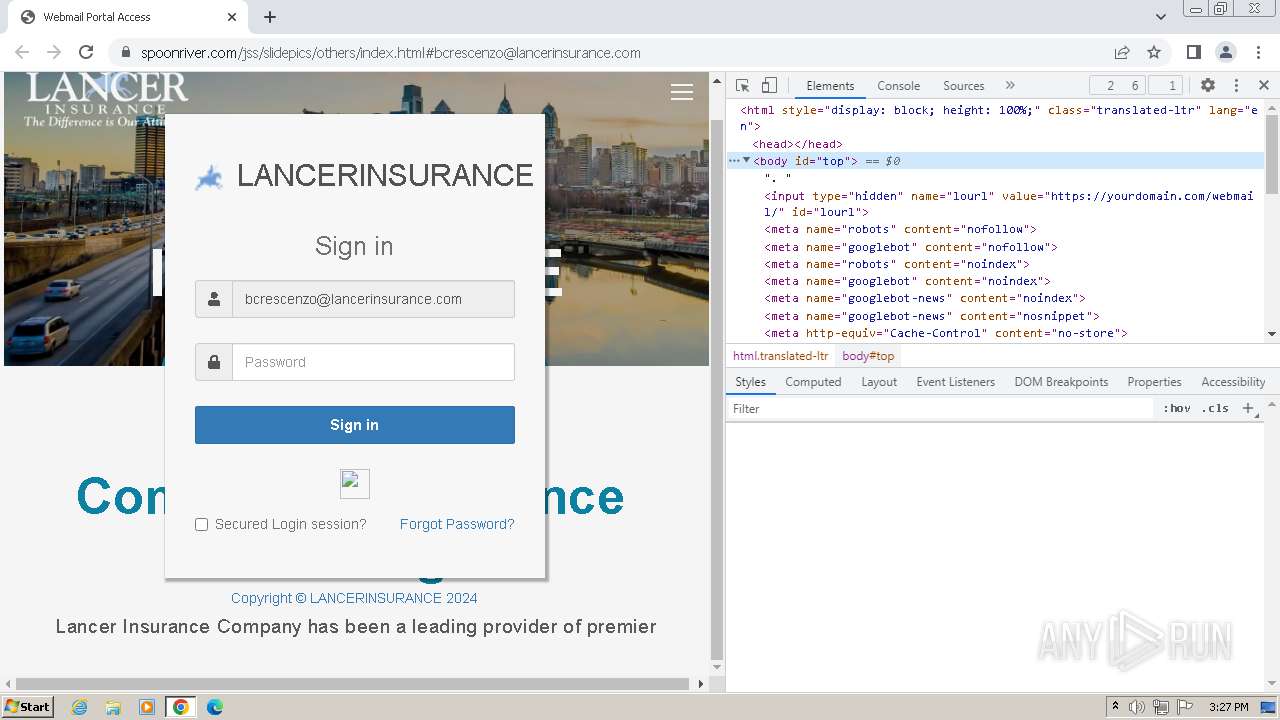Screen dimensions: 1280x720
Task: Open the Layout pane tab
Action: (879, 382)
